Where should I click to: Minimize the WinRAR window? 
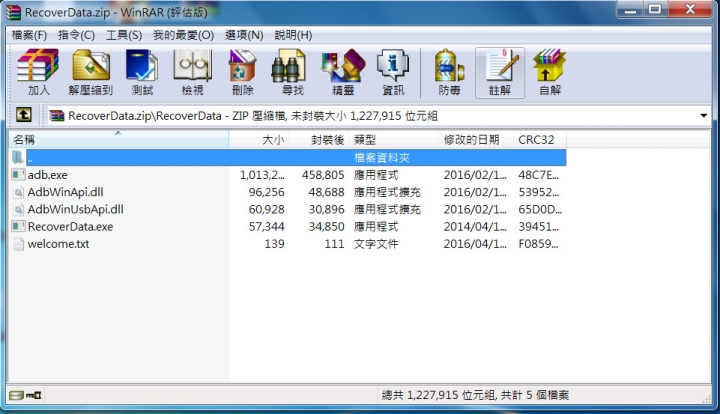(630, 9)
